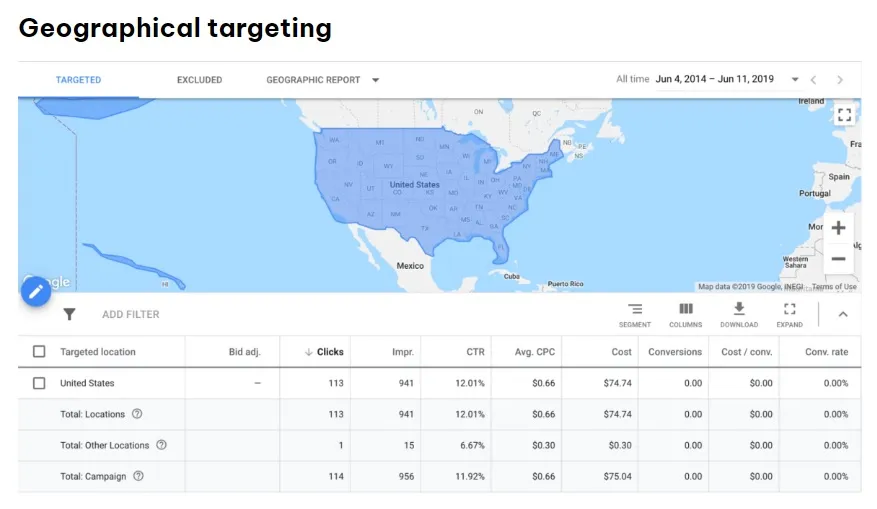Click the filter funnel icon
Image resolution: width=877 pixels, height=509 pixels.
[69, 314]
